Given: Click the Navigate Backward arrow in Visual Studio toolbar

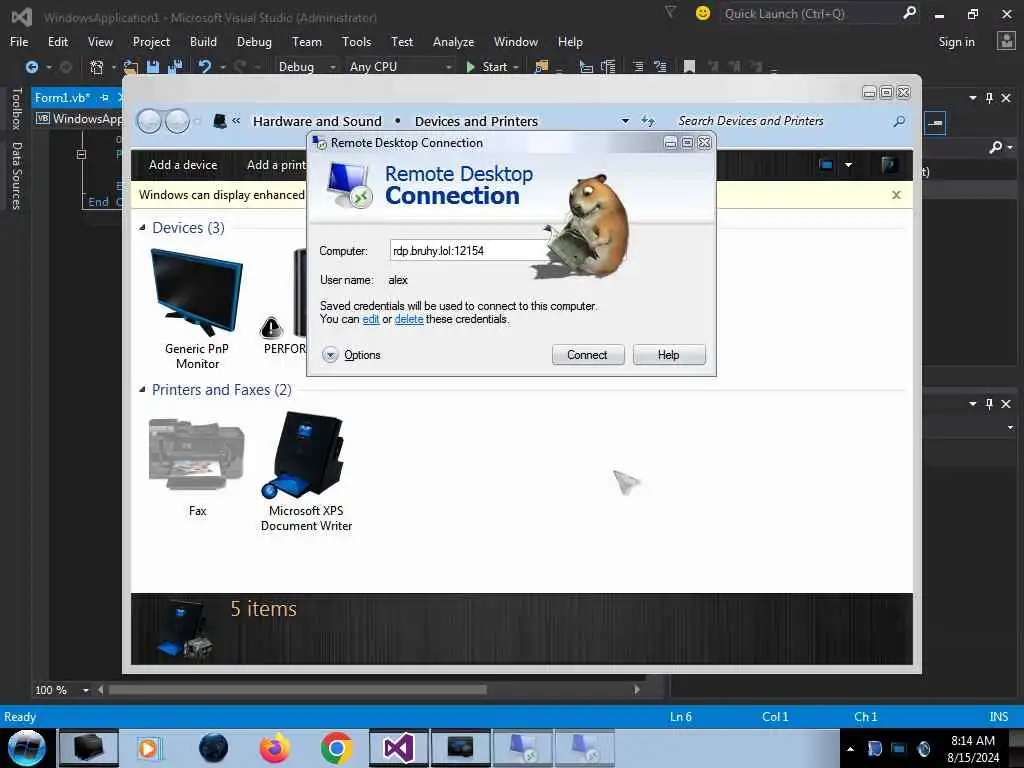Looking at the screenshot, I should (31, 67).
